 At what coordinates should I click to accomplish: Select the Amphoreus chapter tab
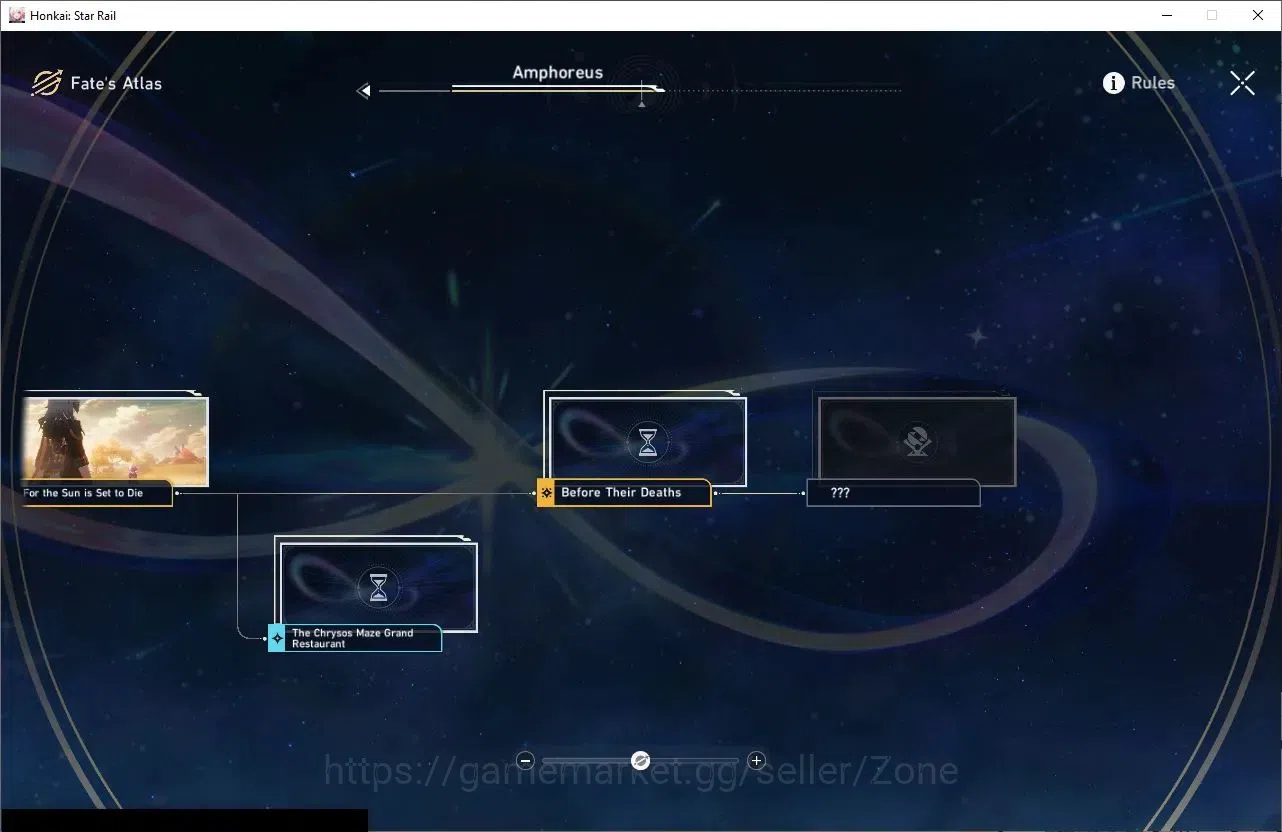pos(557,73)
